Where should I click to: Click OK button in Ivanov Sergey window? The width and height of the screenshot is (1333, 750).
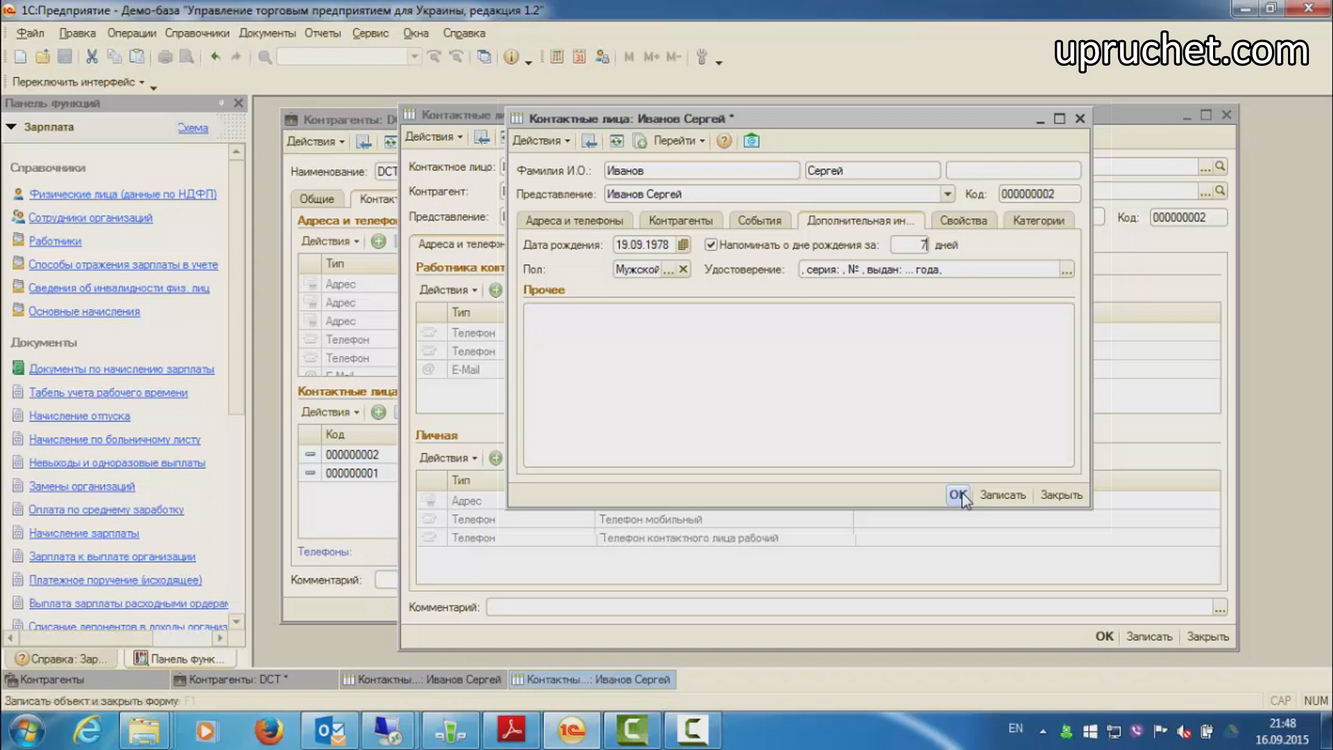pos(958,495)
